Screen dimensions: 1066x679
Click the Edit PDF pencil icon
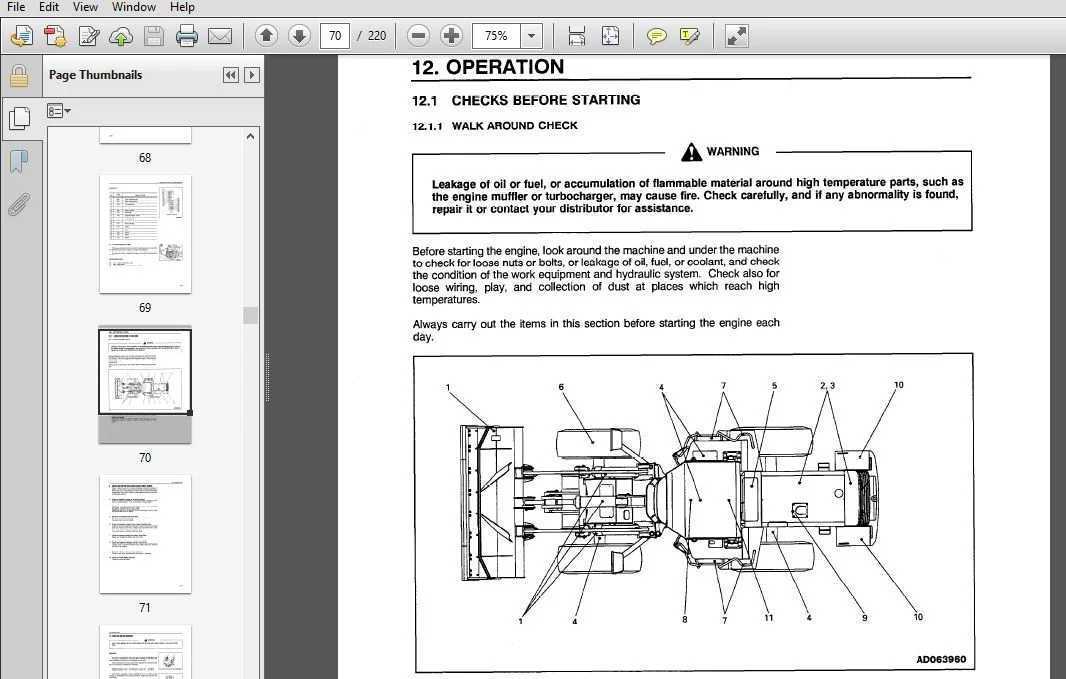88,36
